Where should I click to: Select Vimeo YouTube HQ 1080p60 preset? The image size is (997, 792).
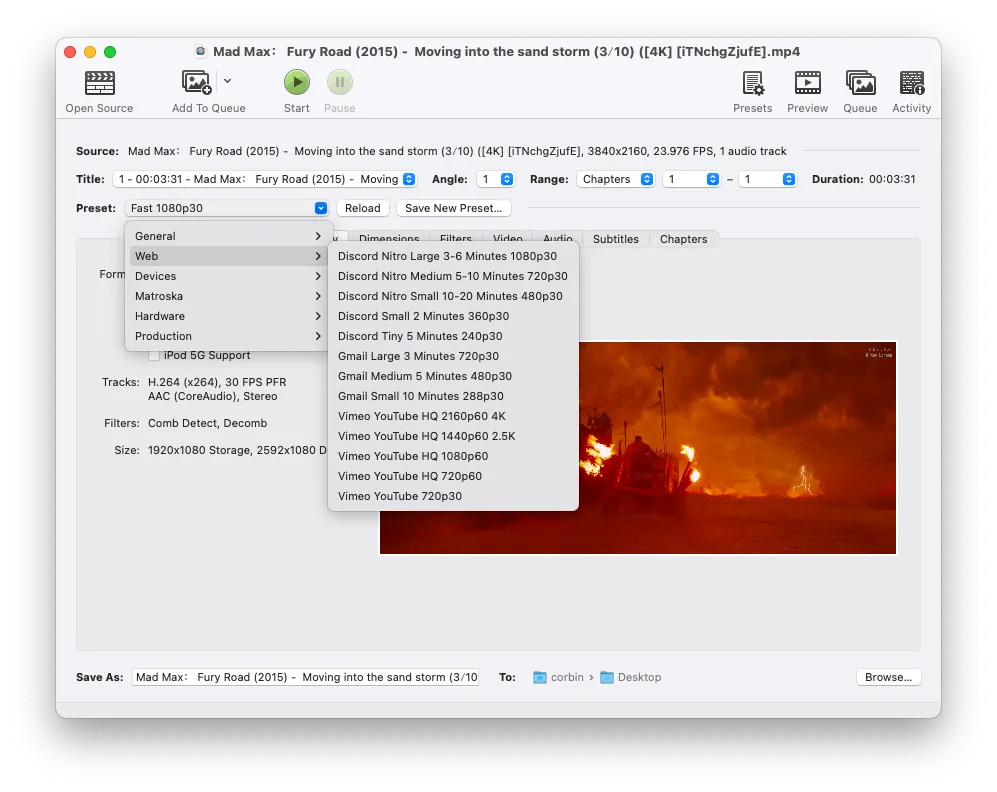[413, 456]
